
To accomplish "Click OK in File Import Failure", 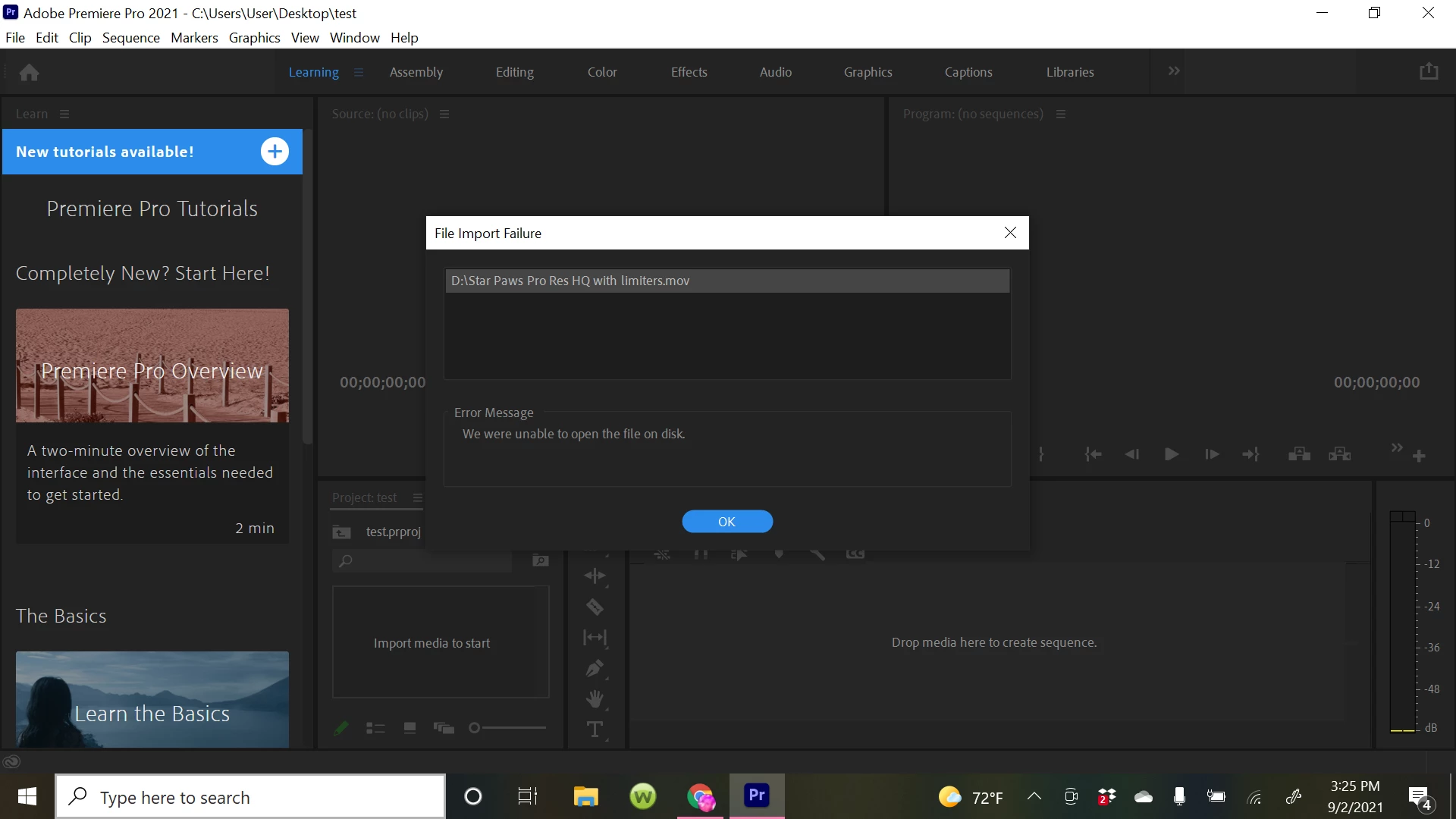I will [x=726, y=522].
